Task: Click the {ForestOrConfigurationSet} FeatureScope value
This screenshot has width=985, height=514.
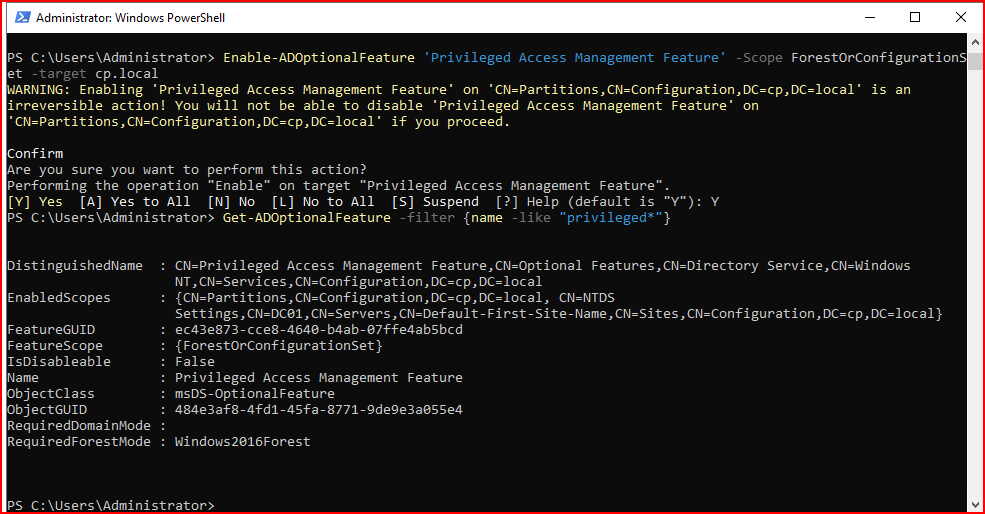Action: [278, 346]
